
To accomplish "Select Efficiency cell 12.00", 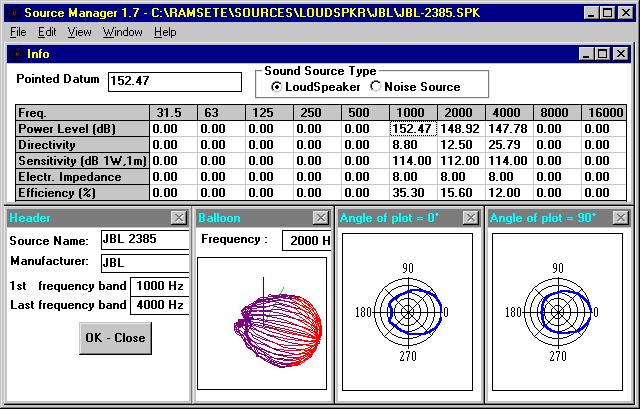I will click(x=509, y=193).
